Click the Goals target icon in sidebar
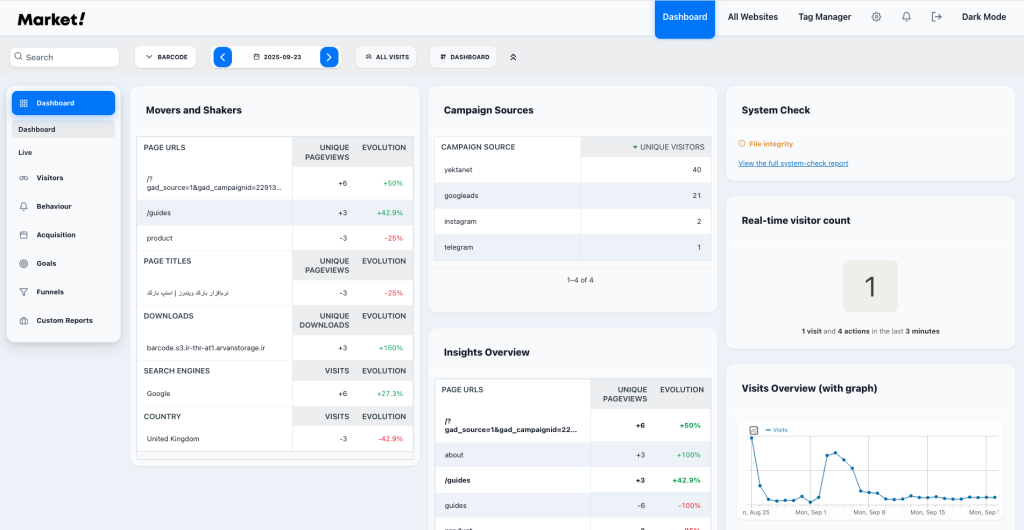 24,264
